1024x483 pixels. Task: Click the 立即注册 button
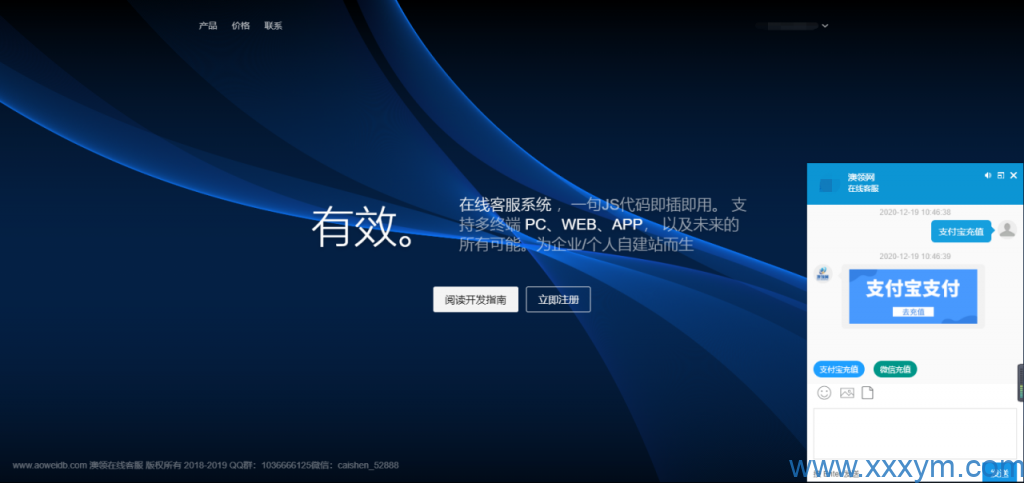(x=558, y=299)
